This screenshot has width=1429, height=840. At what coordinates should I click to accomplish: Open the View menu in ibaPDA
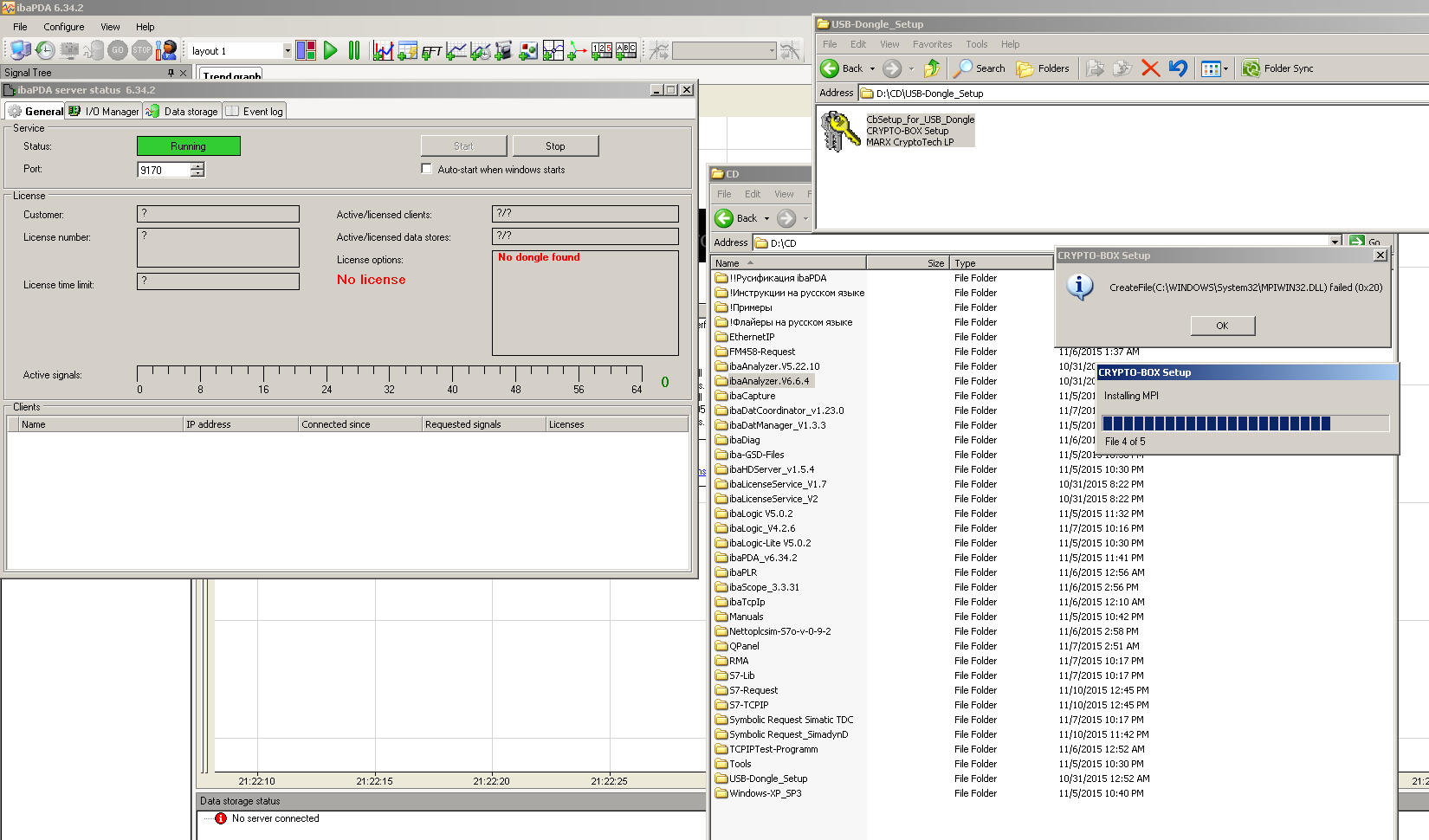(110, 27)
